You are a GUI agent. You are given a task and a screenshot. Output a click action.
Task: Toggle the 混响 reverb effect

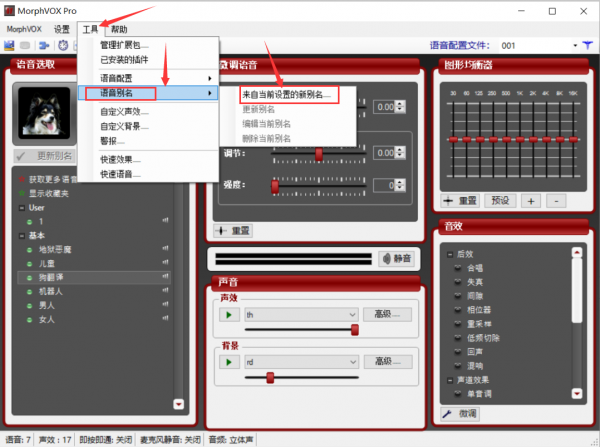[x=458, y=366]
